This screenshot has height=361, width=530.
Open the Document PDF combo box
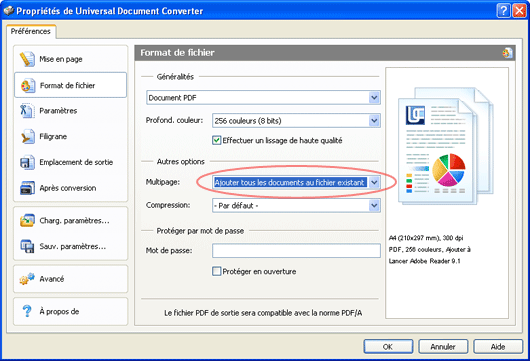coord(263,98)
